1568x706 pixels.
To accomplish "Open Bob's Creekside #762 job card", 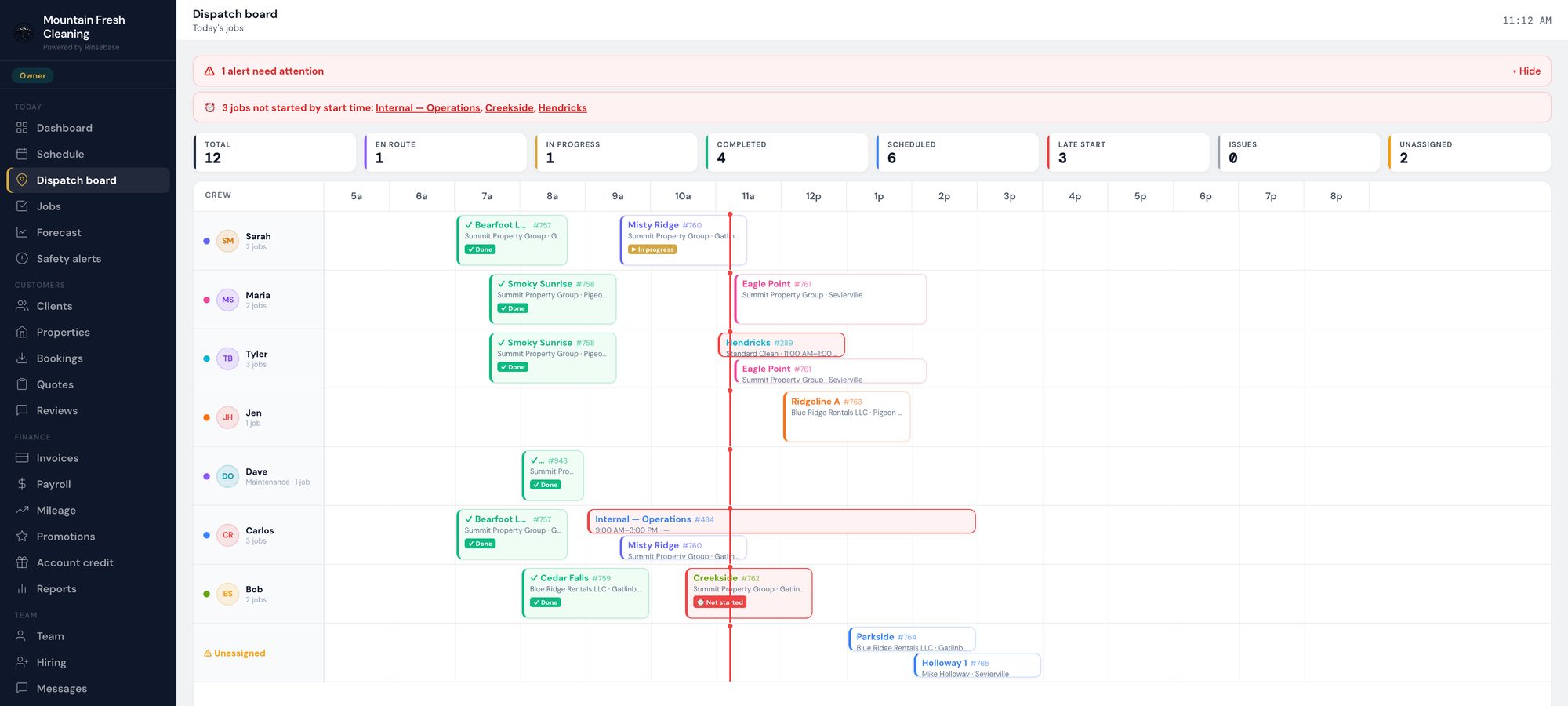I will click(x=749, y=593).
